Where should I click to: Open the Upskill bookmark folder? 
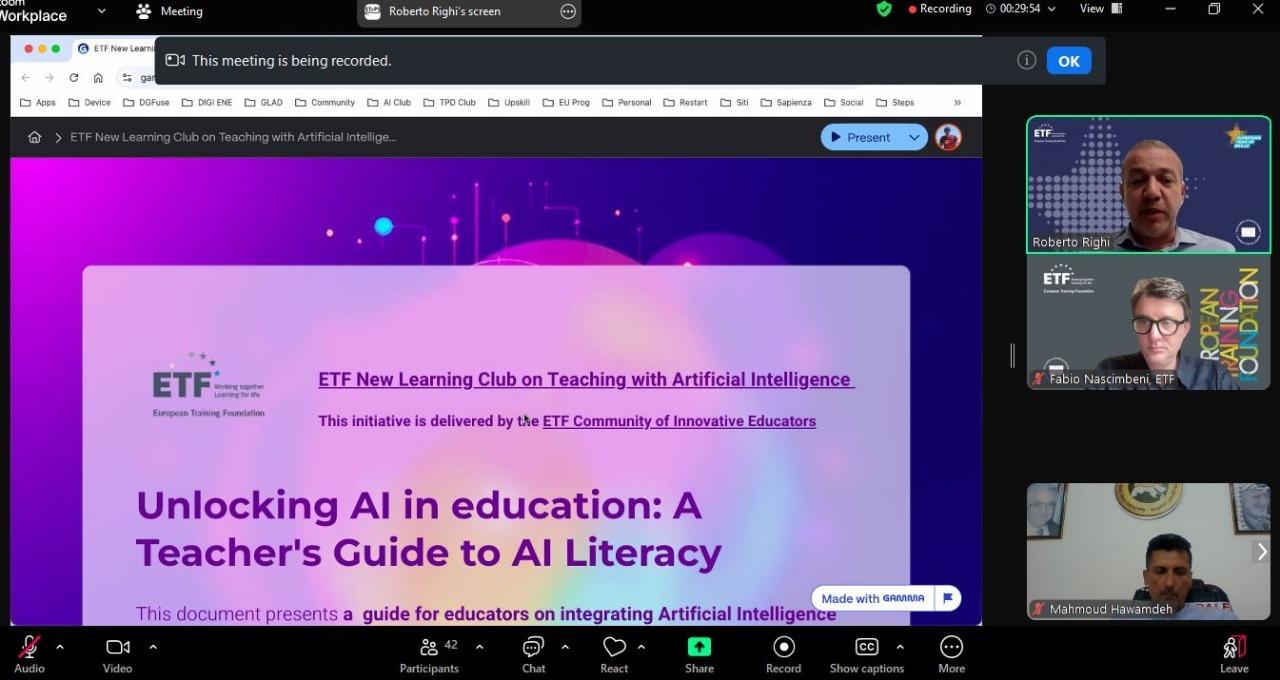point(509,102)
